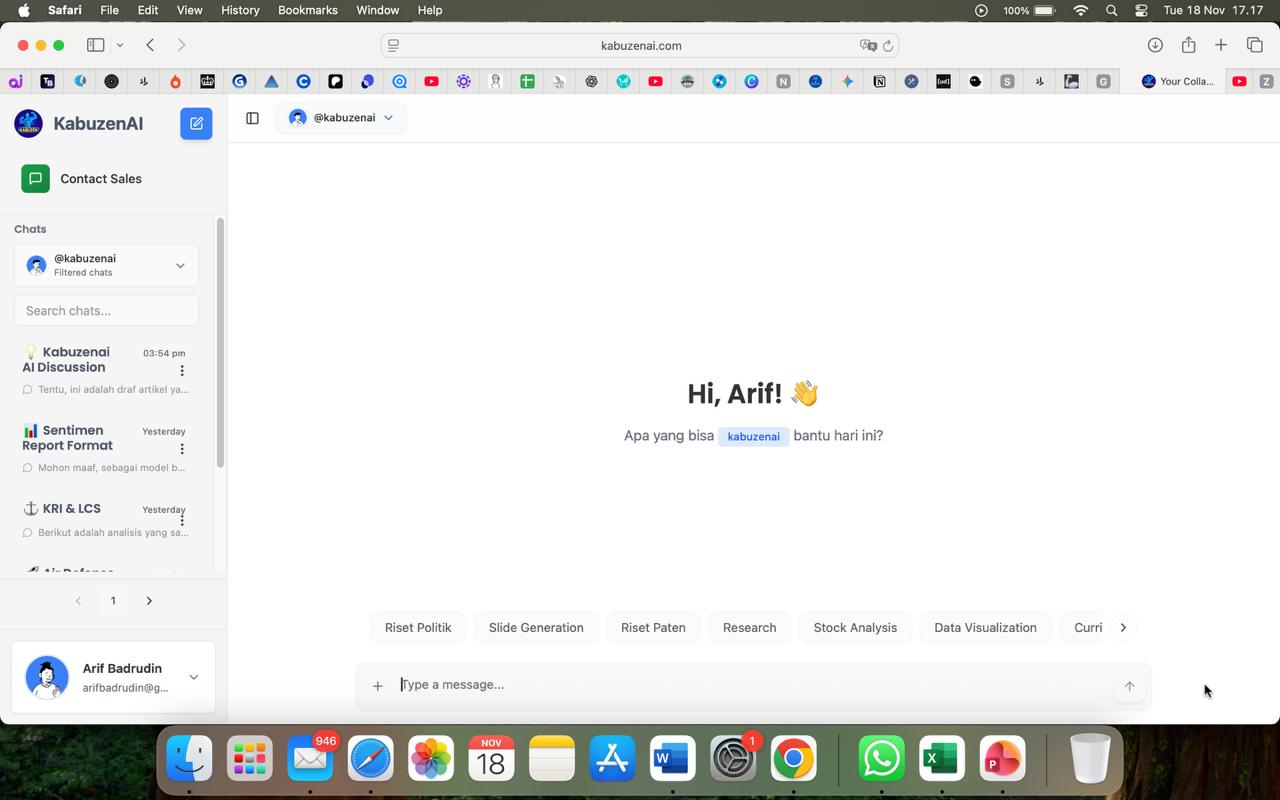The width and height of the screenshot is (1280, 800).
Task: Open the History menu in the menu bar
Action: (x=239, y=10)
